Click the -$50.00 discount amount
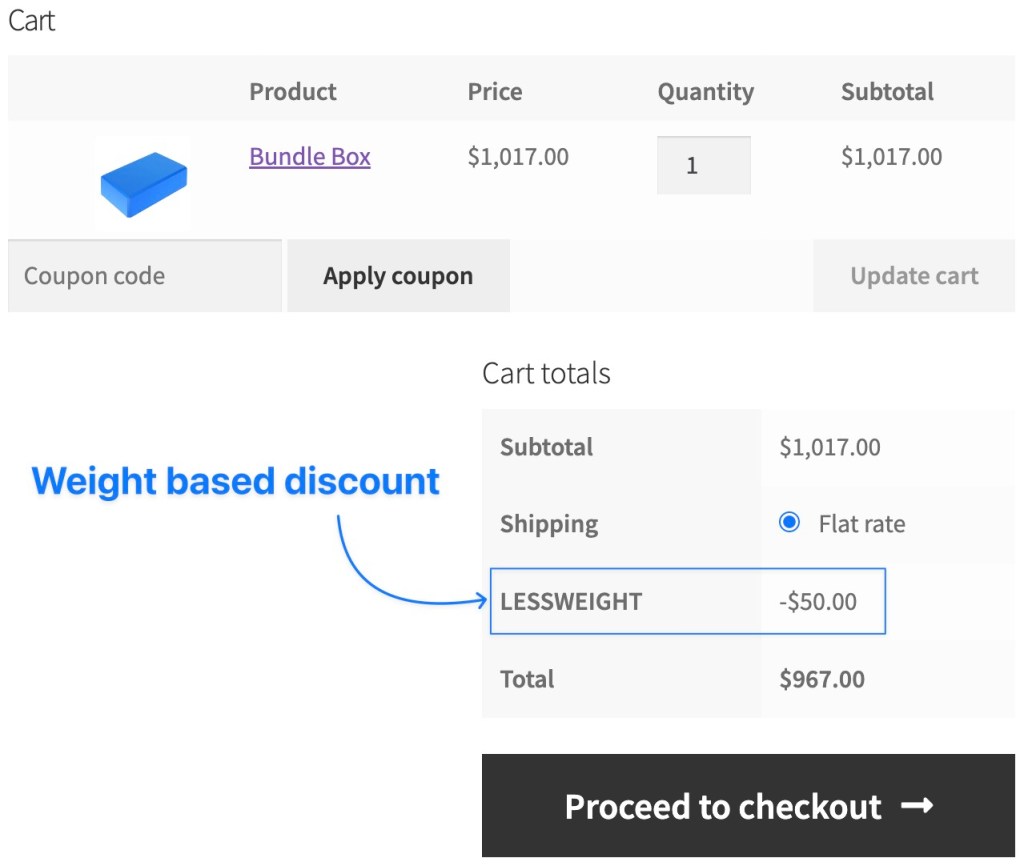 (818, 601)
